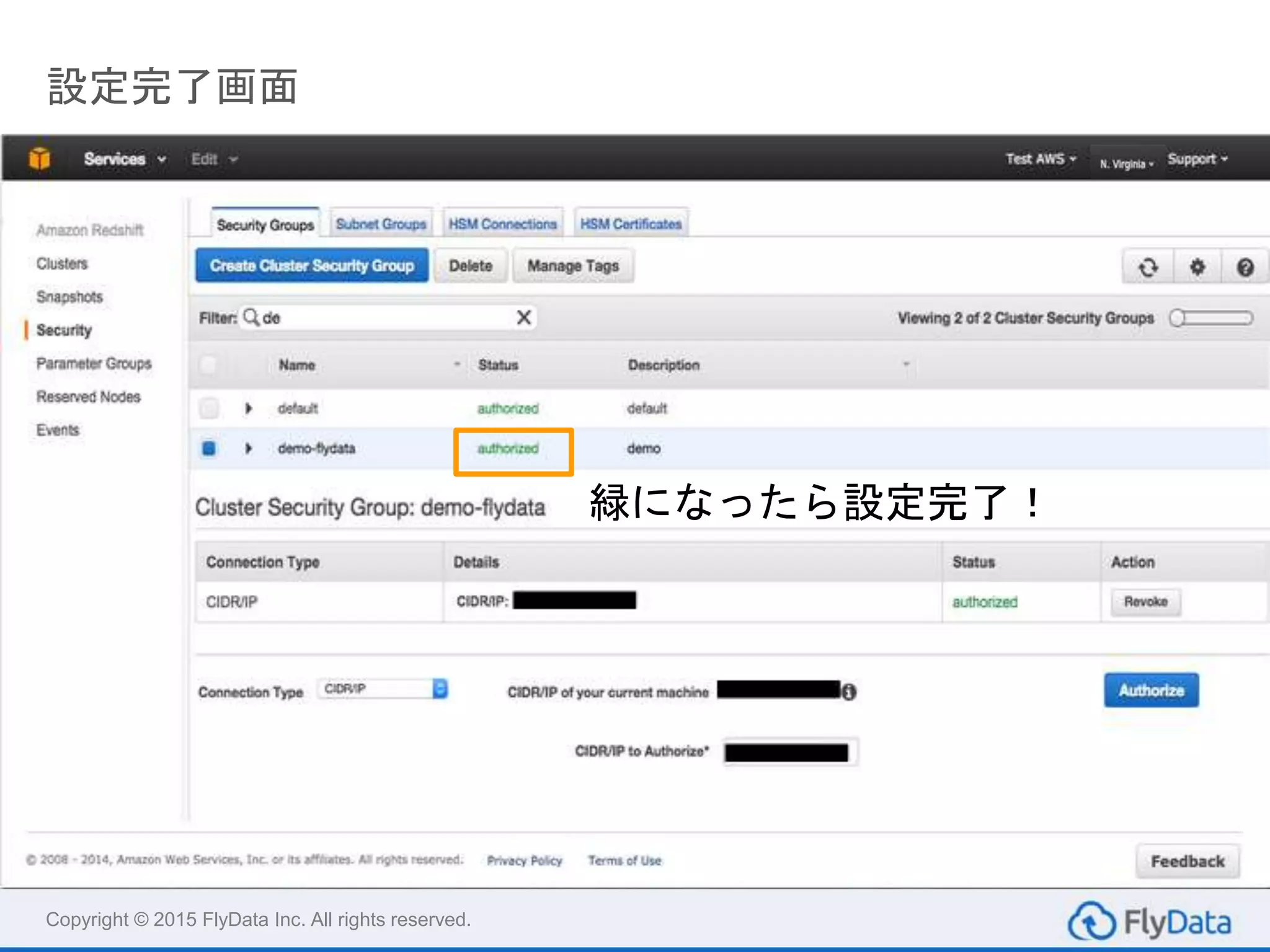This screenshot has width=1270, height=952.
Task: Click Create Cluster Security Group button
Action: [x=312, y=265]
